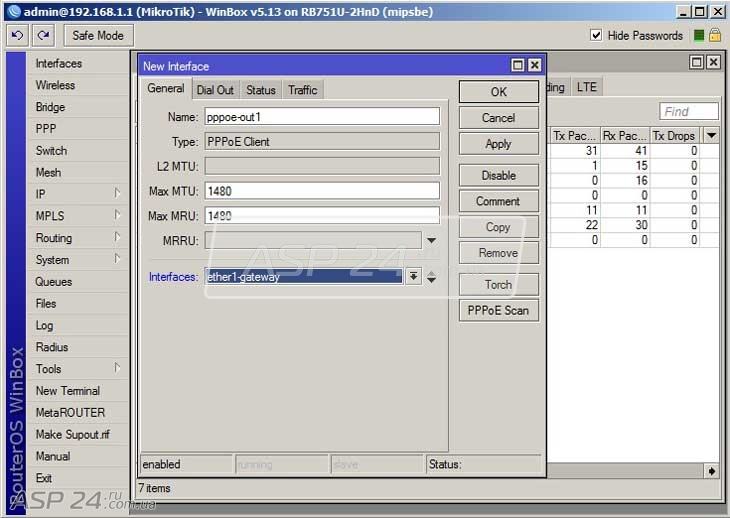Sort by Rx Pac... column header
This screenshot has width=730, height=518.
624,135
